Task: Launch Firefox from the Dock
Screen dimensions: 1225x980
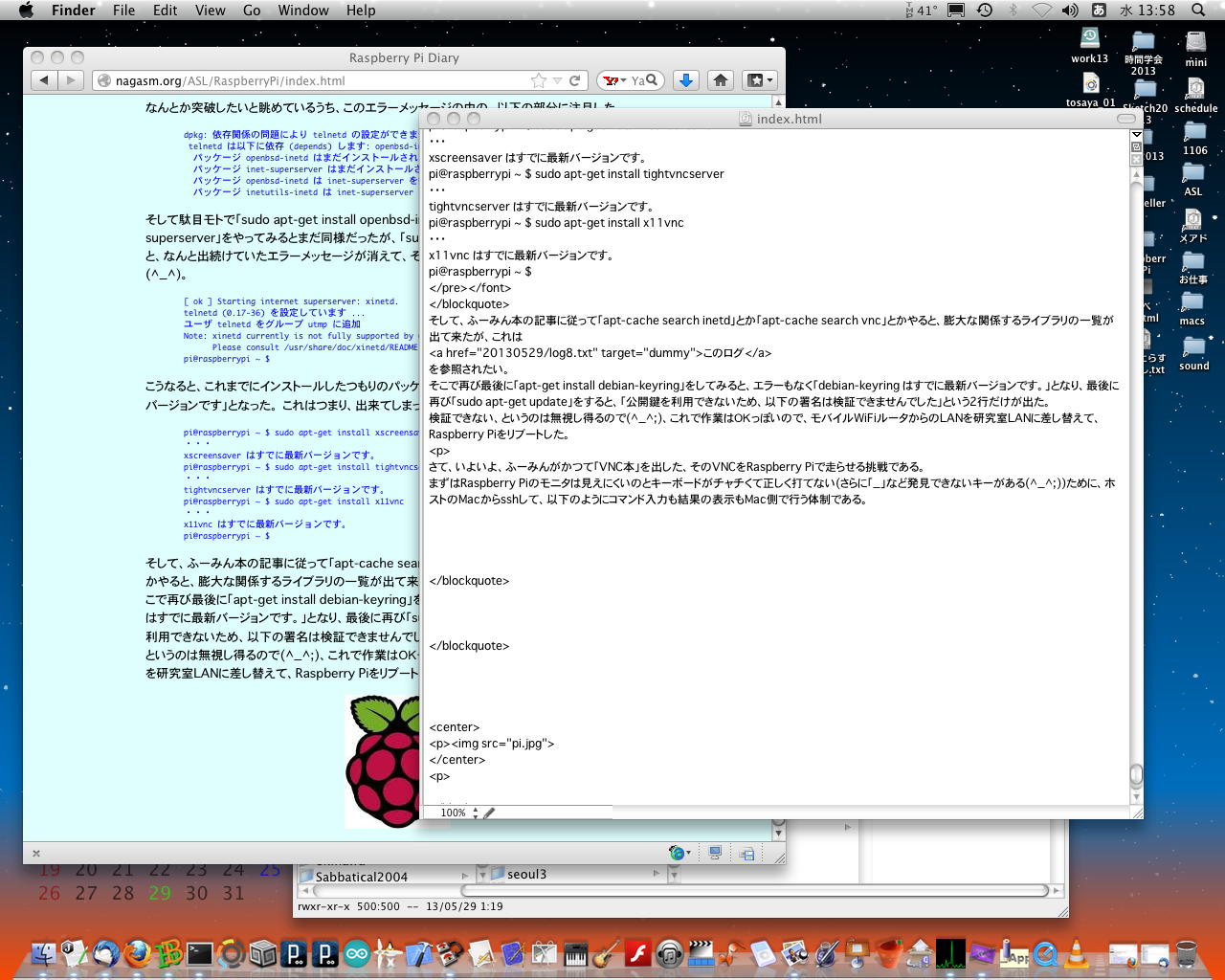Action: point(137,953)
